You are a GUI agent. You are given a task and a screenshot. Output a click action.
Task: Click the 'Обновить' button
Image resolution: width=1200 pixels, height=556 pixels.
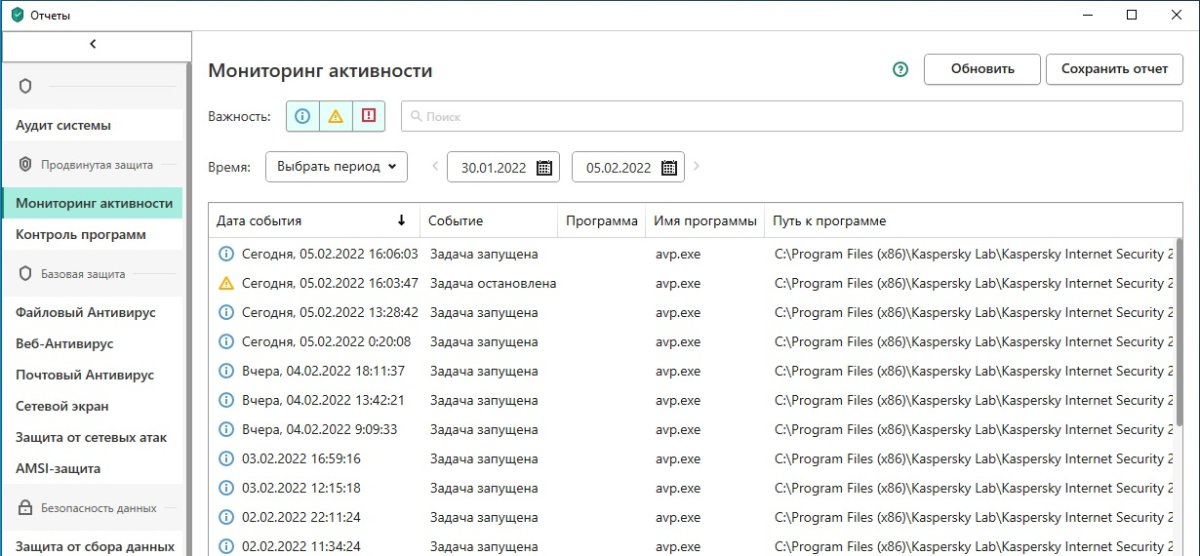coord(982,69)
